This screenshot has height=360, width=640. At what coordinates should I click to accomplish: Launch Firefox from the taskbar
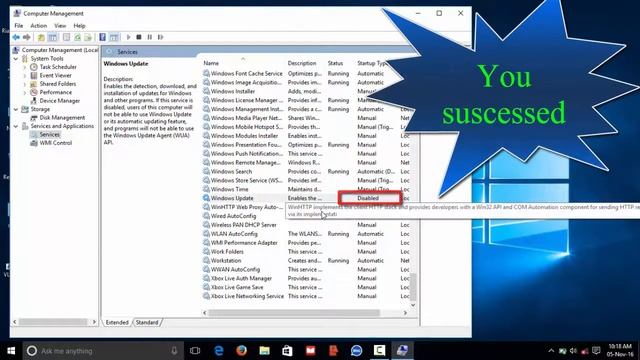coord(242,351)
